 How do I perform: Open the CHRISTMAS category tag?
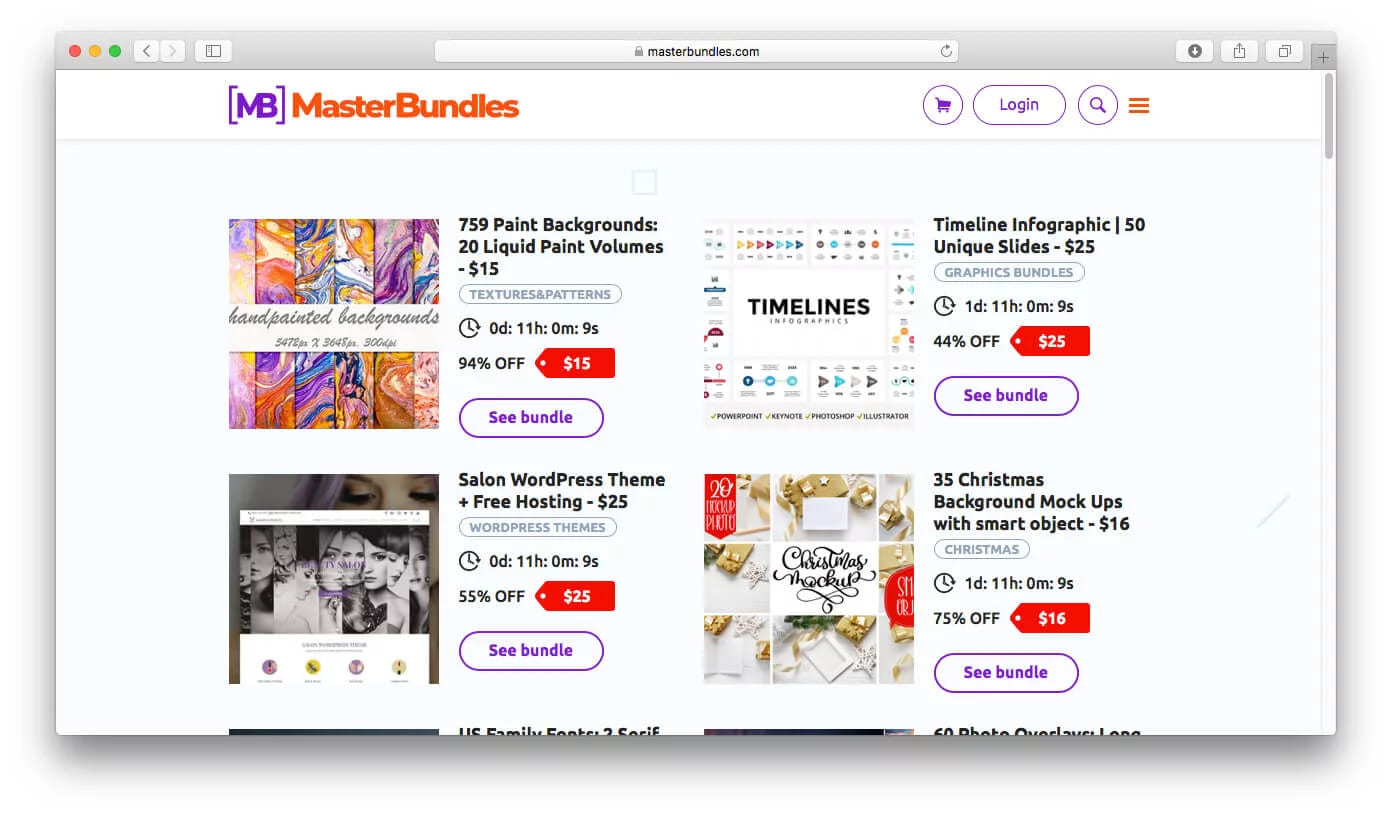(x=982, y=549)
